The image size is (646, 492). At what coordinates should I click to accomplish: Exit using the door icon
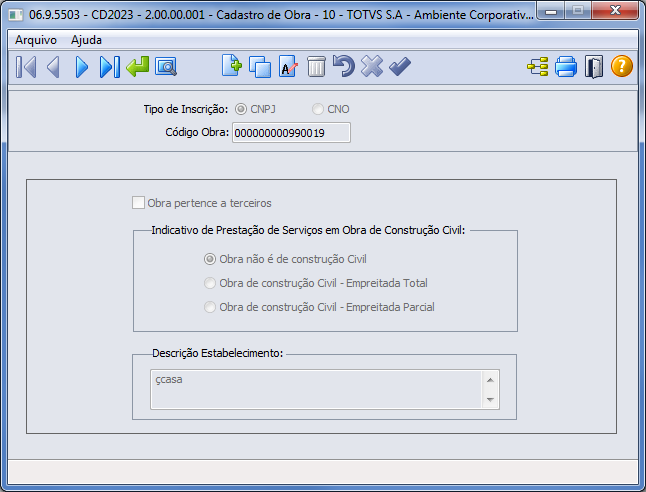[x=594, y=67]
